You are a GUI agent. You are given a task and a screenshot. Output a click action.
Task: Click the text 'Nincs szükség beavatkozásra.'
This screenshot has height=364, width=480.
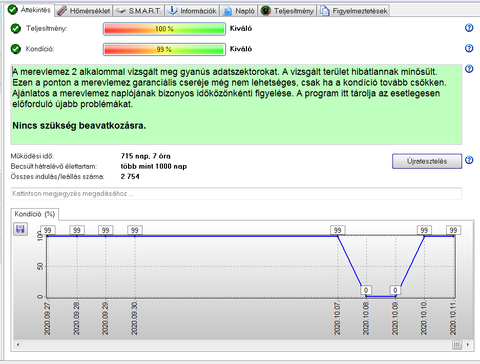pos(79,126)
